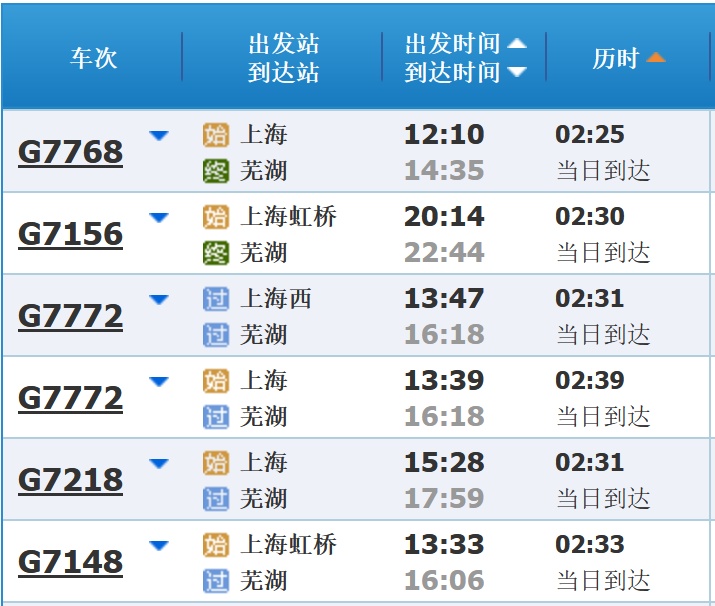Click the origin icon beside 上海 for G7218
The image size is (715, 606).
tap(216, 463)
